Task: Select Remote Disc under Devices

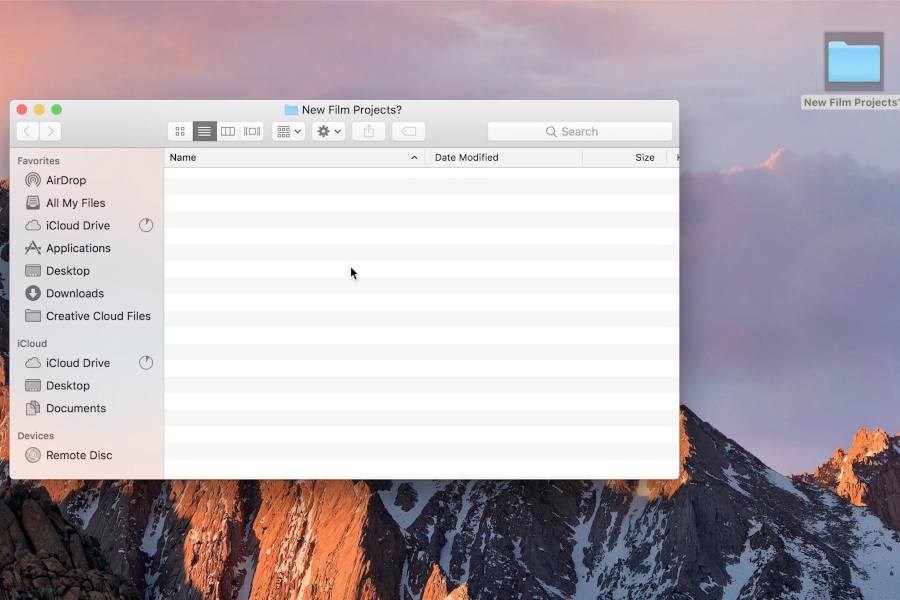Action: click(x=78, y=455)
